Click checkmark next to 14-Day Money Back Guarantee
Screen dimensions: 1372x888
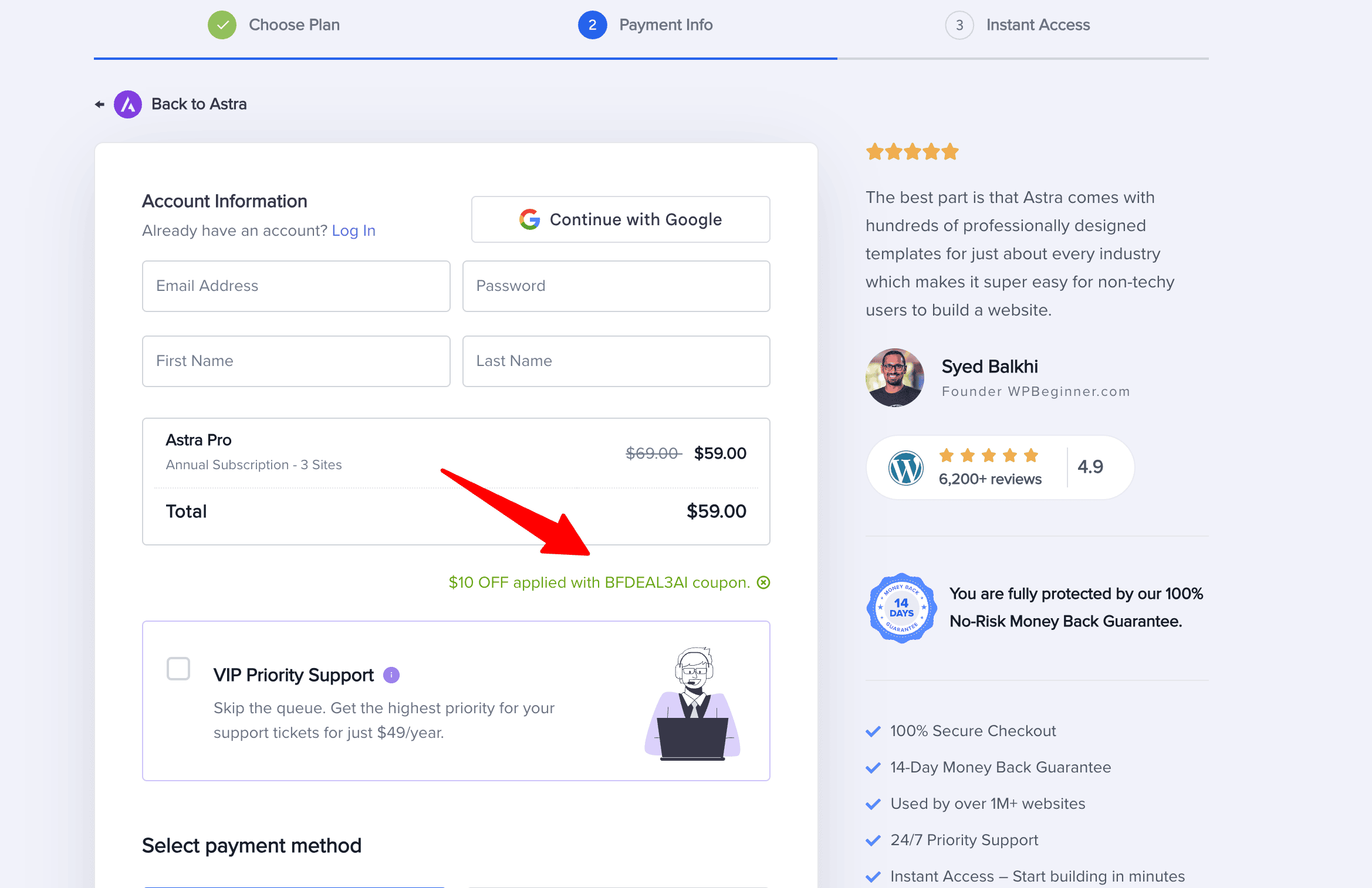pyautogui.click(x=873, y=768)
